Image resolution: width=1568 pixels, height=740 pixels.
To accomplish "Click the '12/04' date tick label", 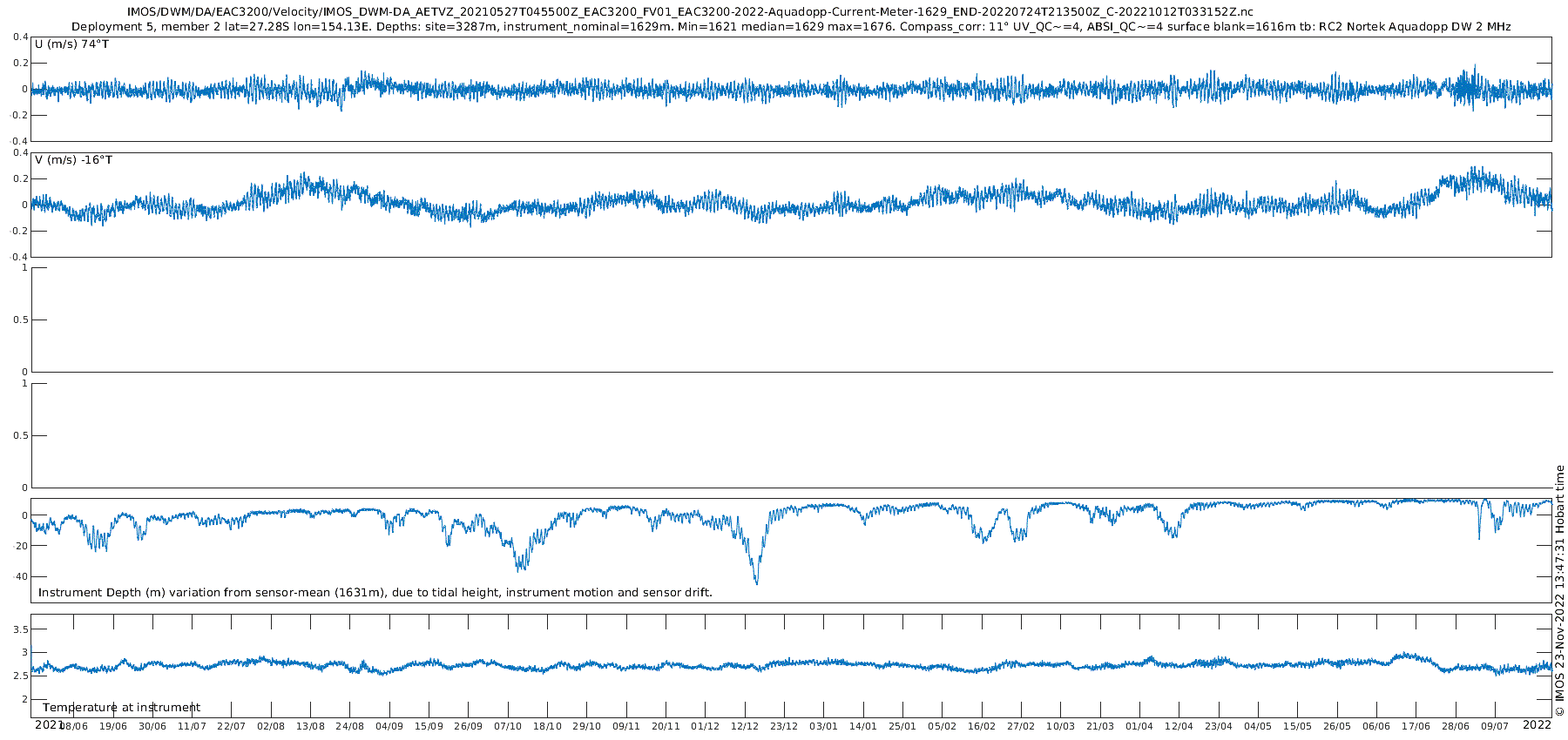I will [1179, 726].
